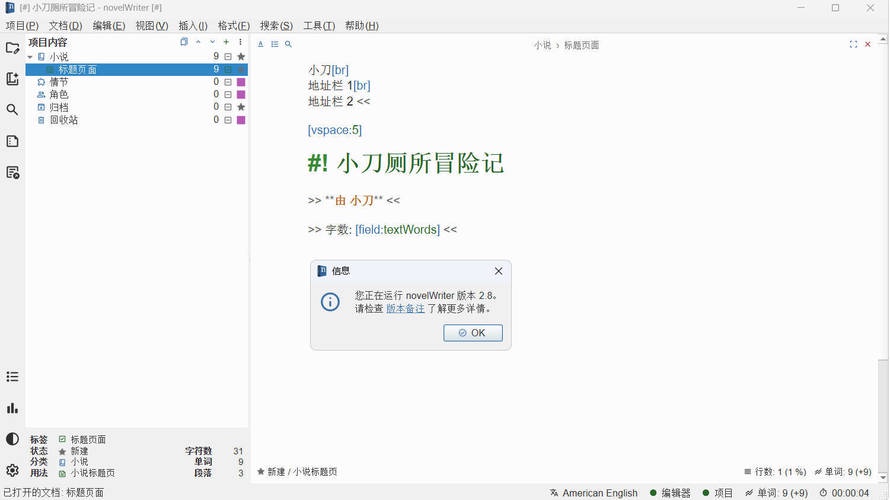Open the project tree view in sidebar
Image resolution: width=890 pixels, height=500 pixels.
click(x=12, y=47)
